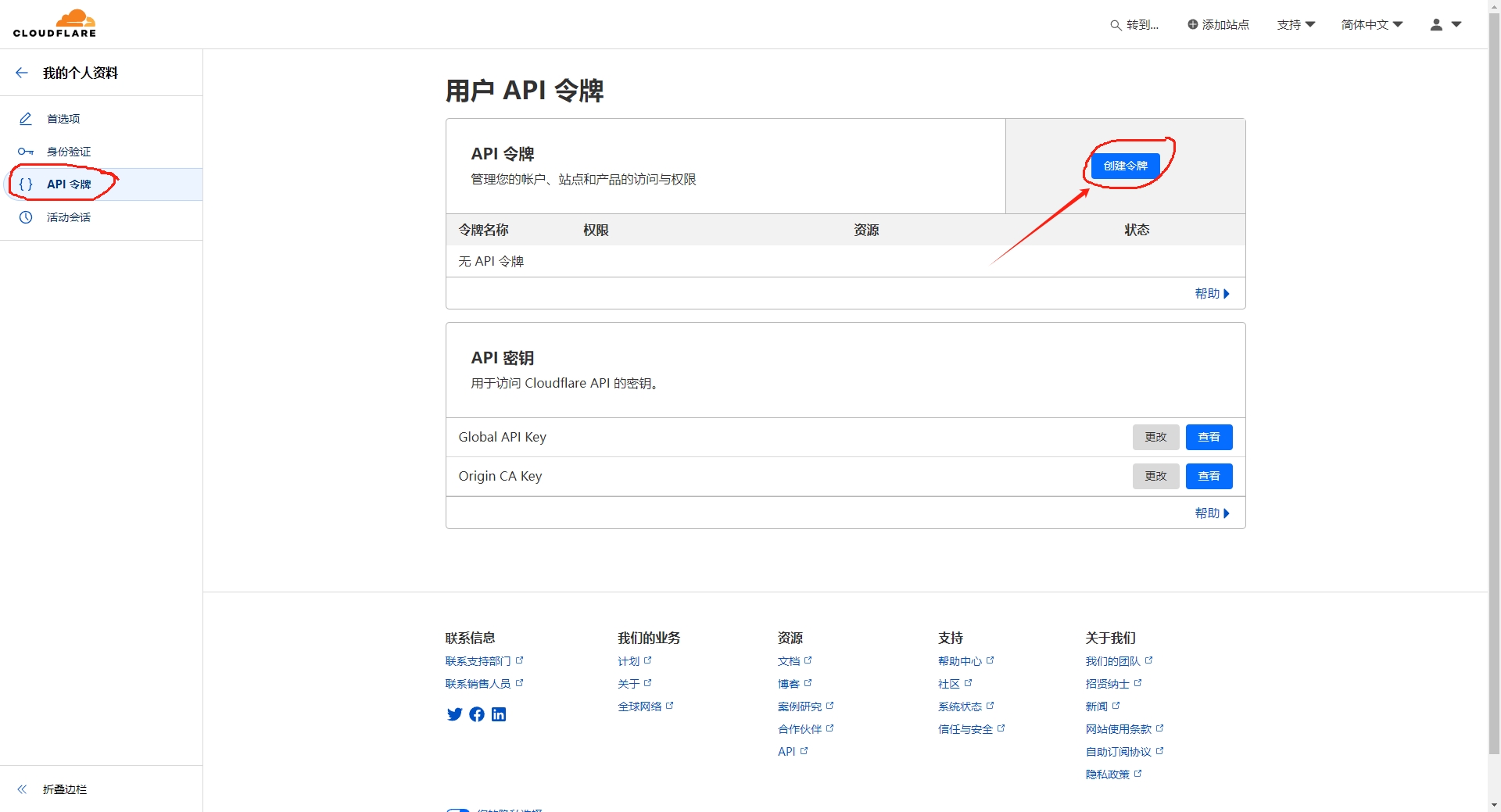1501x812 pixels.
Task: Click the scrollbar down arrow
Action: coord(1494,804)
